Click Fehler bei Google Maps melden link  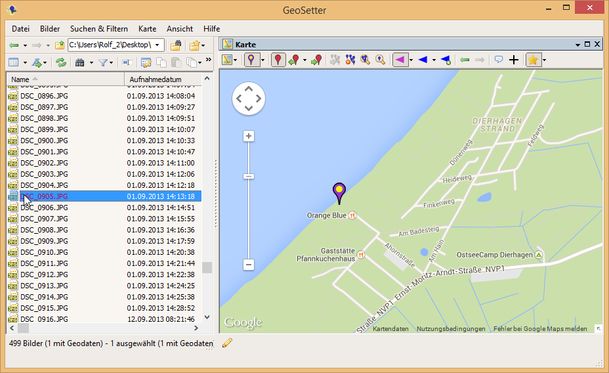(540, 329)
